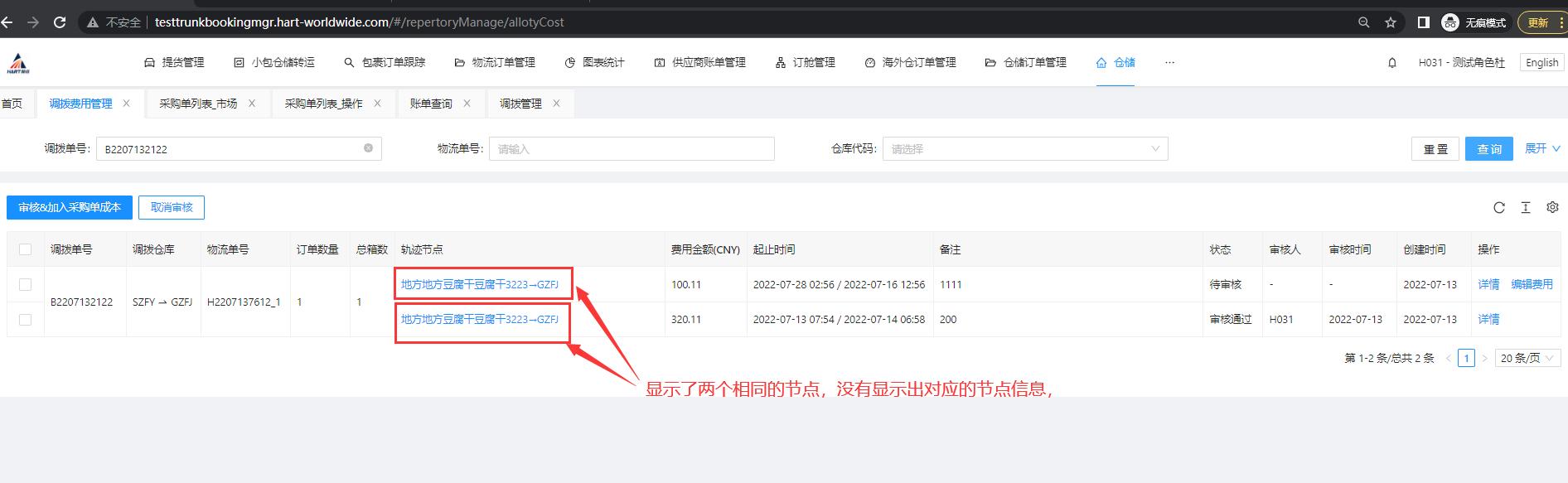Open the 订舱管理 menu
Viewport: 1568px width, 483px height.
click(x=805, y=63)
